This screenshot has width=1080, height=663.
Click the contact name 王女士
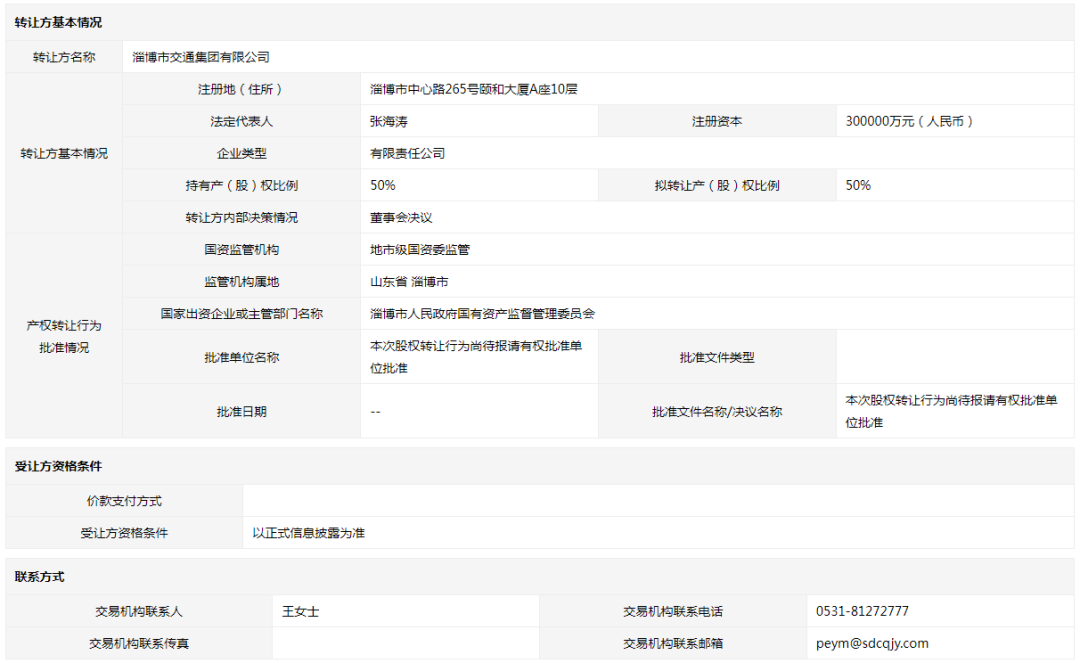coord(293,611)
